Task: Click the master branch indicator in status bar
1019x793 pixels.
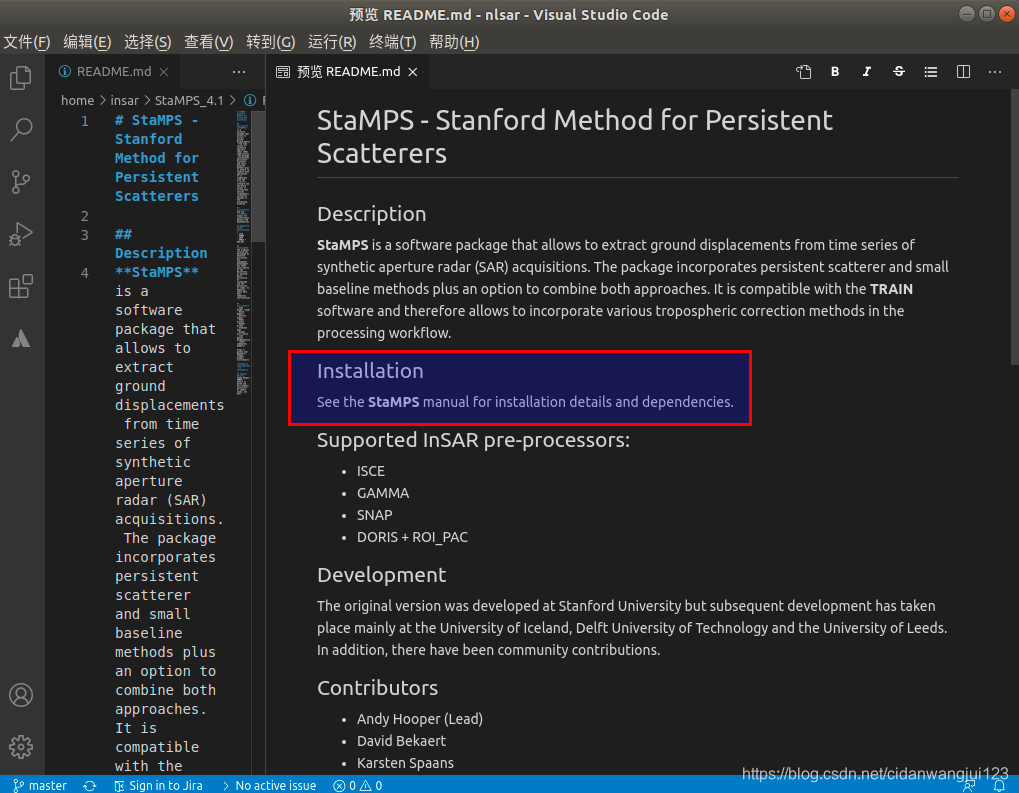Action: [x=40, y=785]
